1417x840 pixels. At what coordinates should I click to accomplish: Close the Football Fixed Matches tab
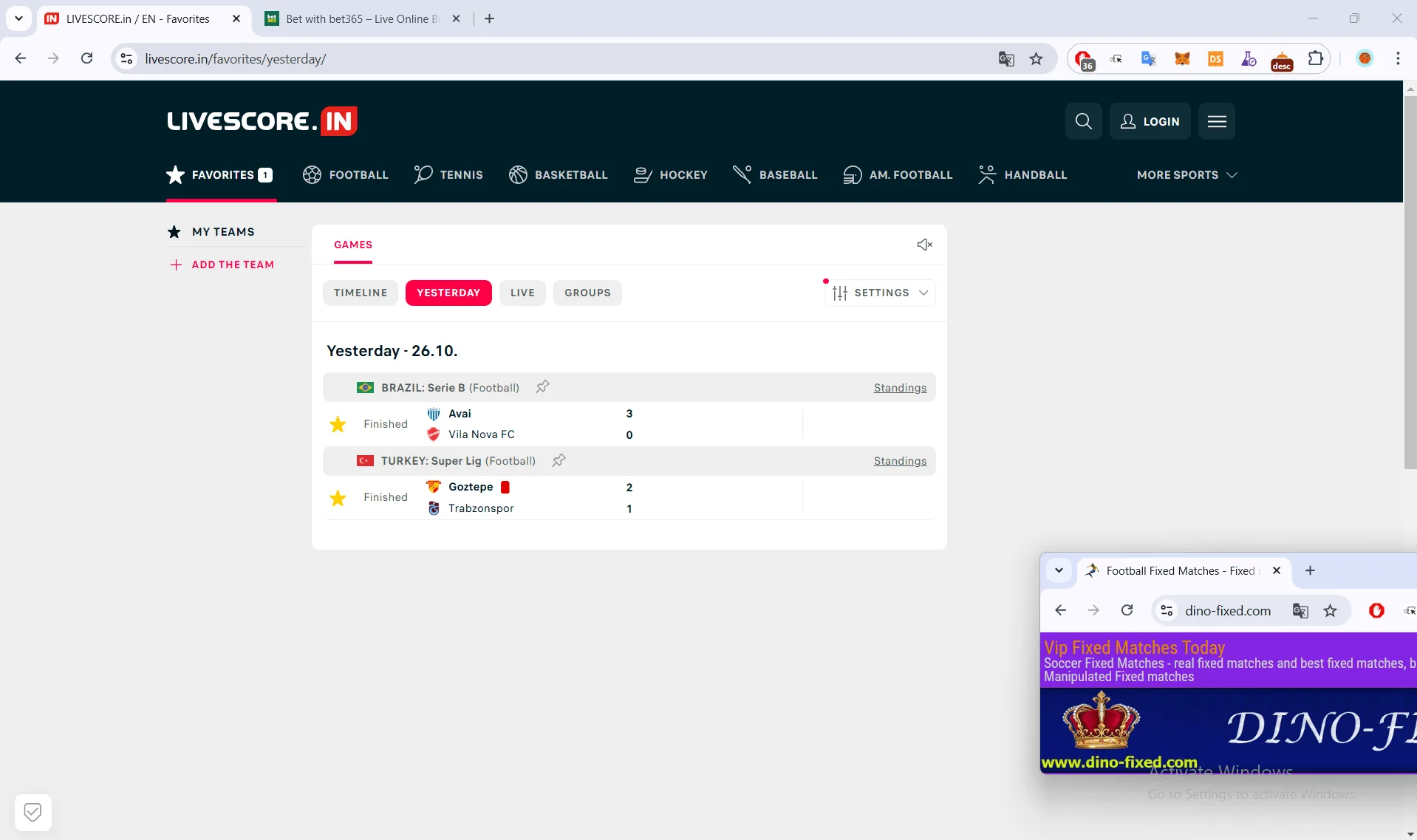(x=1277, y=570)
